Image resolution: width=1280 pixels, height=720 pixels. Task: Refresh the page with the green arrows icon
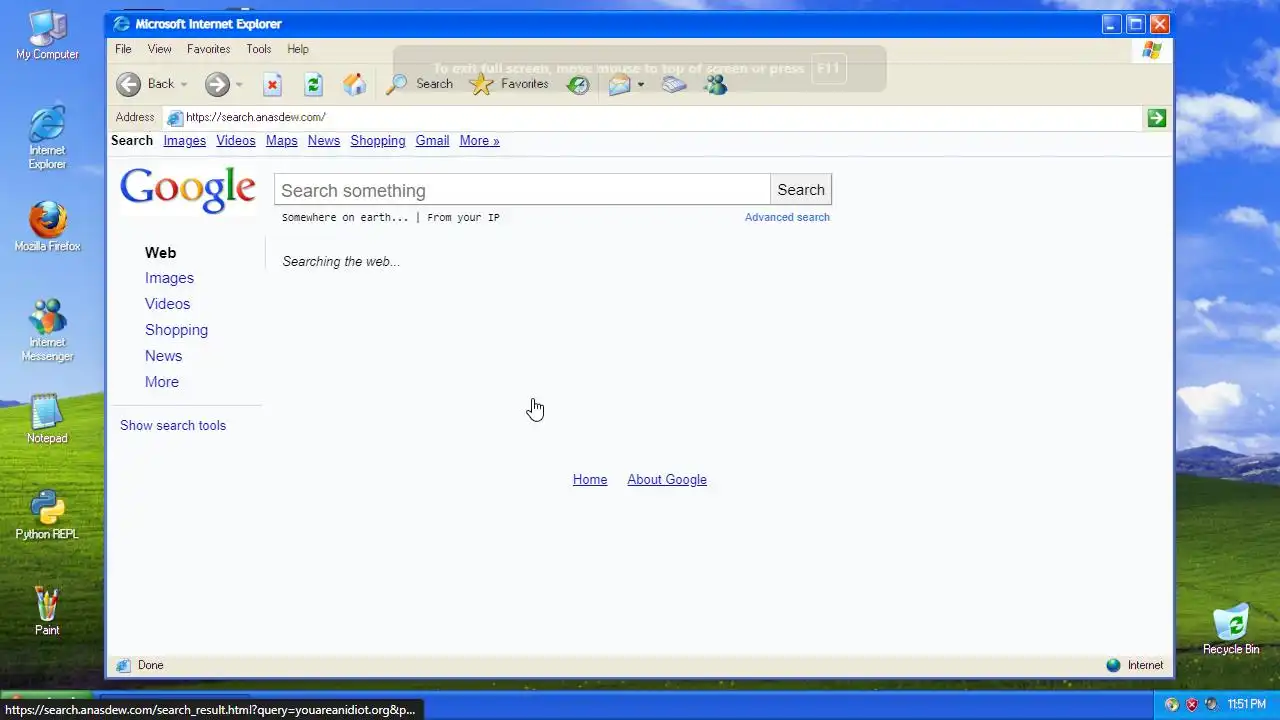[x=313, y=85]
